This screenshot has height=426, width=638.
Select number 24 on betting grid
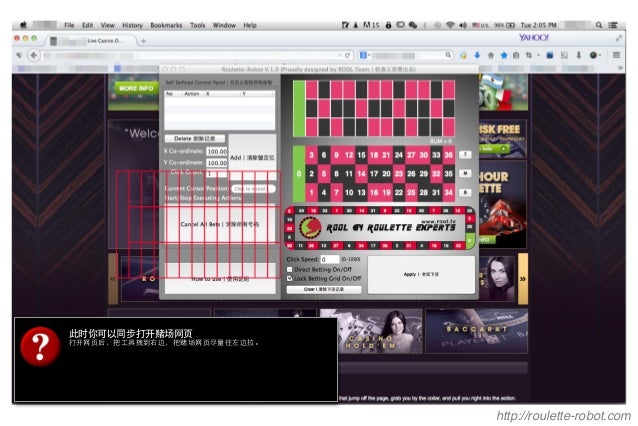tap(399, 155)
